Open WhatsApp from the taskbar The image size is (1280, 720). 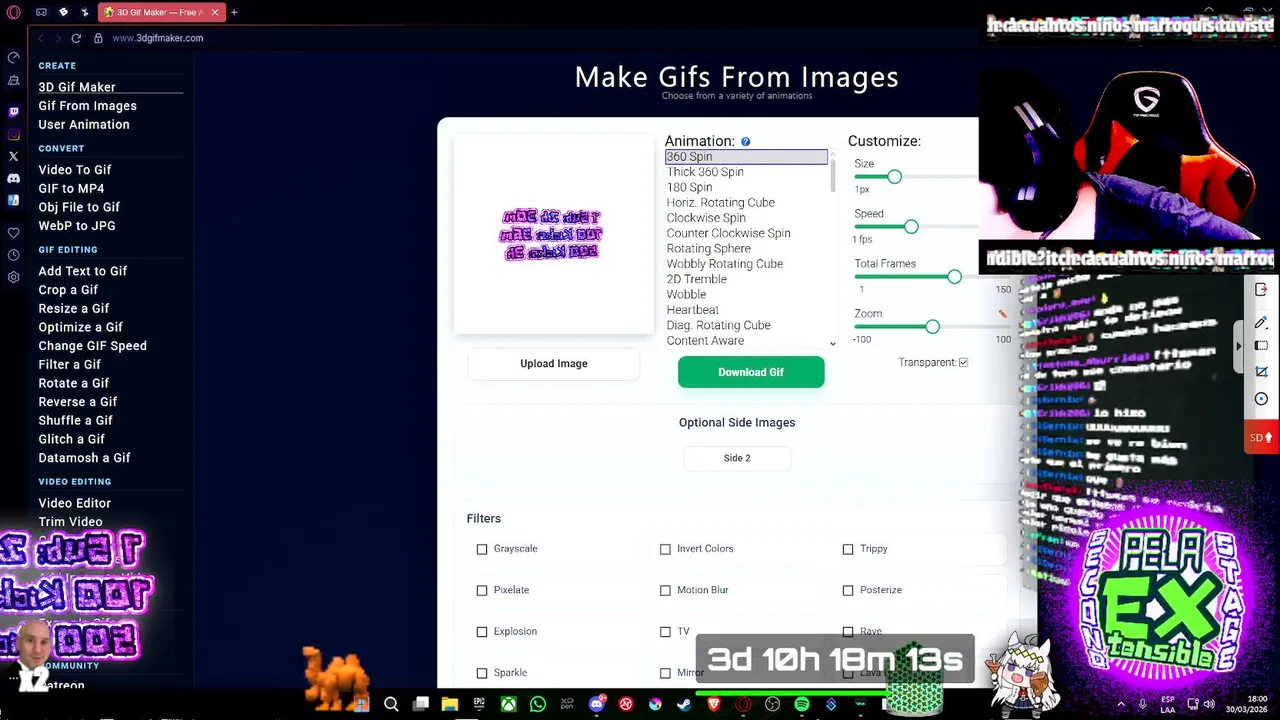point(538,704)
